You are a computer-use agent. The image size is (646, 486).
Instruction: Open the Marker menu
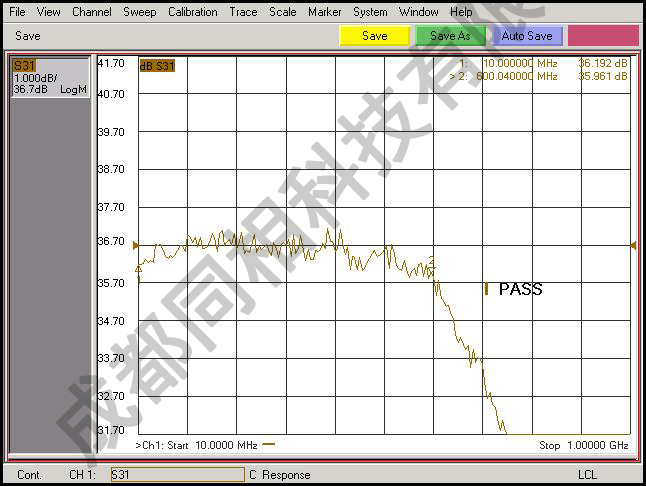324,12
